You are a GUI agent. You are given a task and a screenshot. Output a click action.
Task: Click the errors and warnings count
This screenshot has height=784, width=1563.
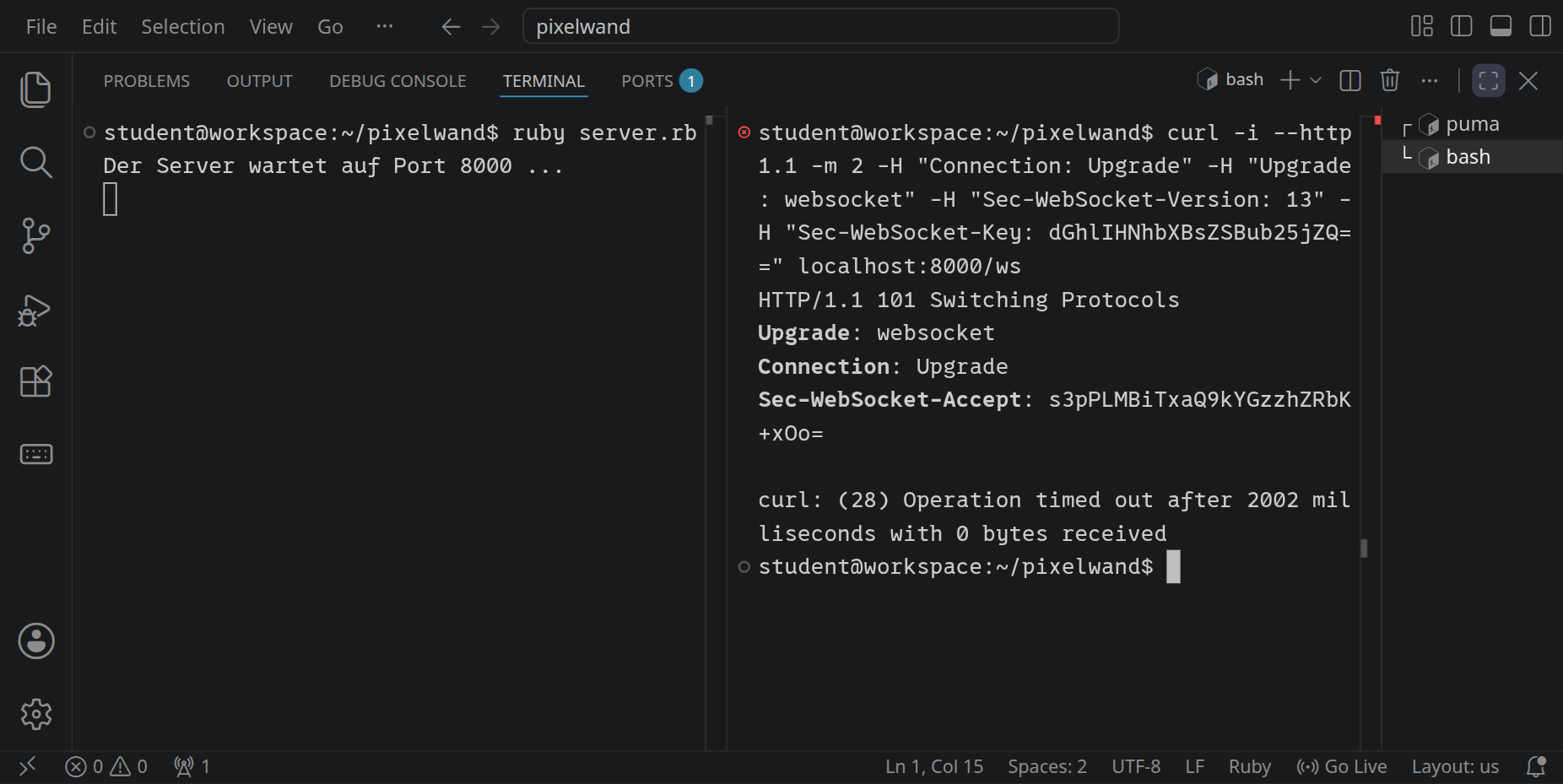[106, 766]
